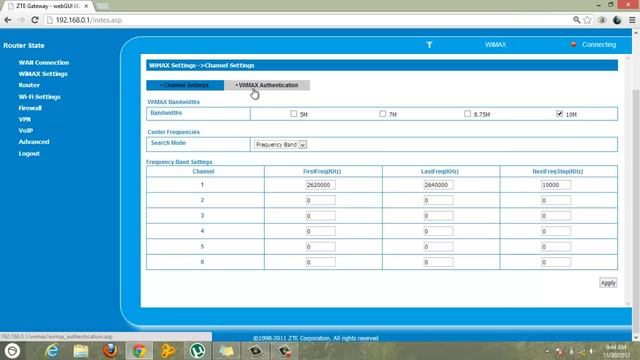
Task: Click the address bar showing 192.168.0.1
Action: pos(306,20)
